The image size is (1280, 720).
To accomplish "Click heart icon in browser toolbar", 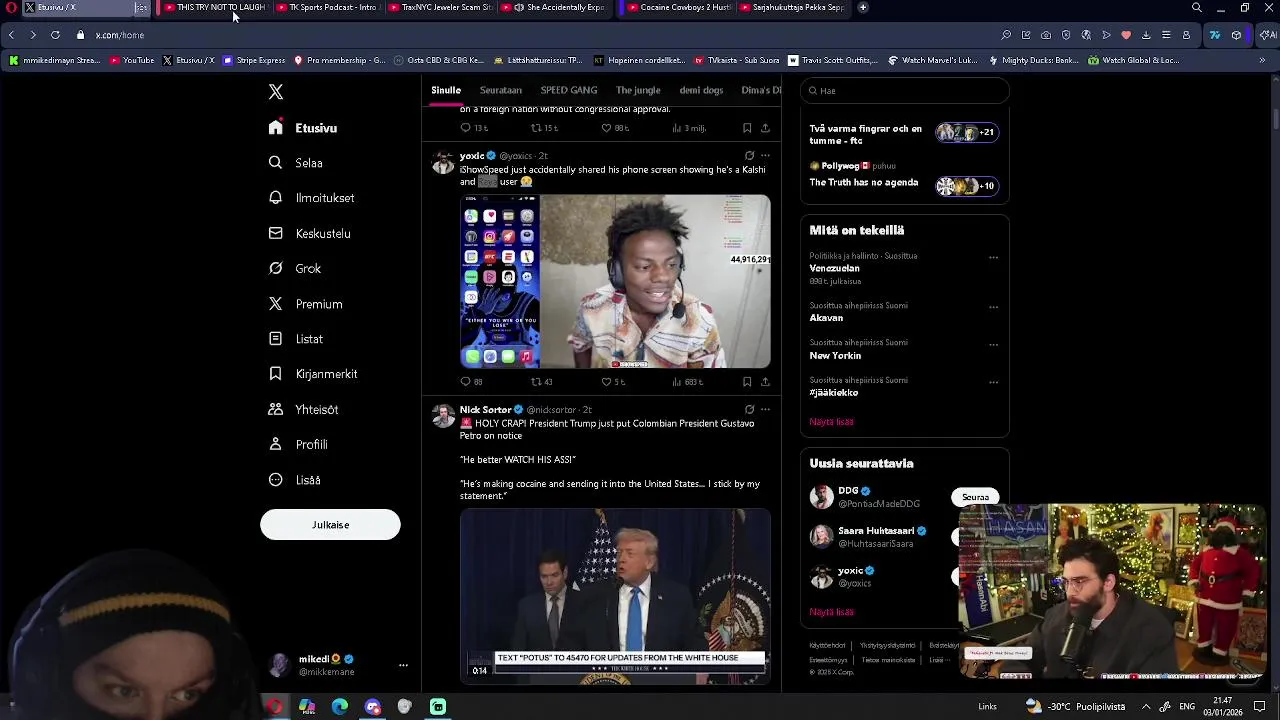I will tap(1126, 35).
